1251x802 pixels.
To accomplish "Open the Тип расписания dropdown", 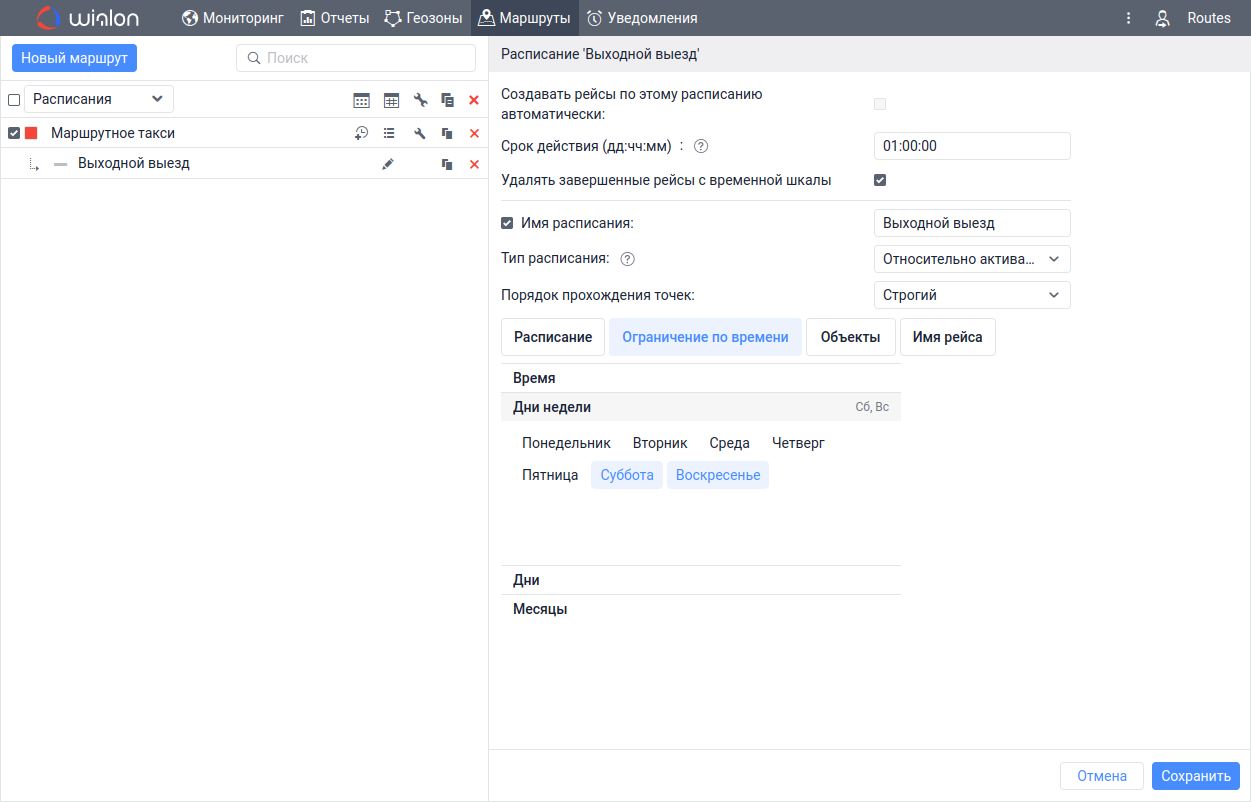I will coord(971,259).
